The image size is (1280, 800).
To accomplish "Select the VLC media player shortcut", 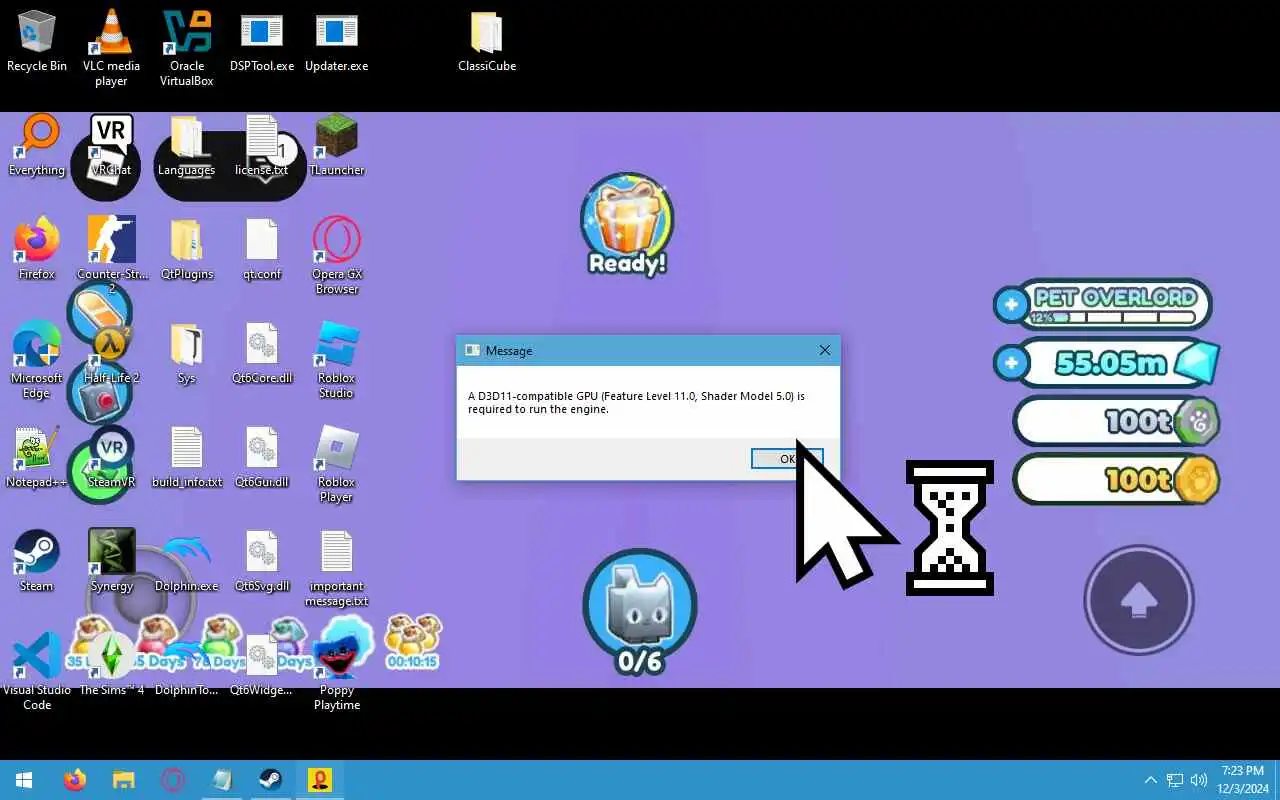I will pyautogui.click(x=111, y=48).
